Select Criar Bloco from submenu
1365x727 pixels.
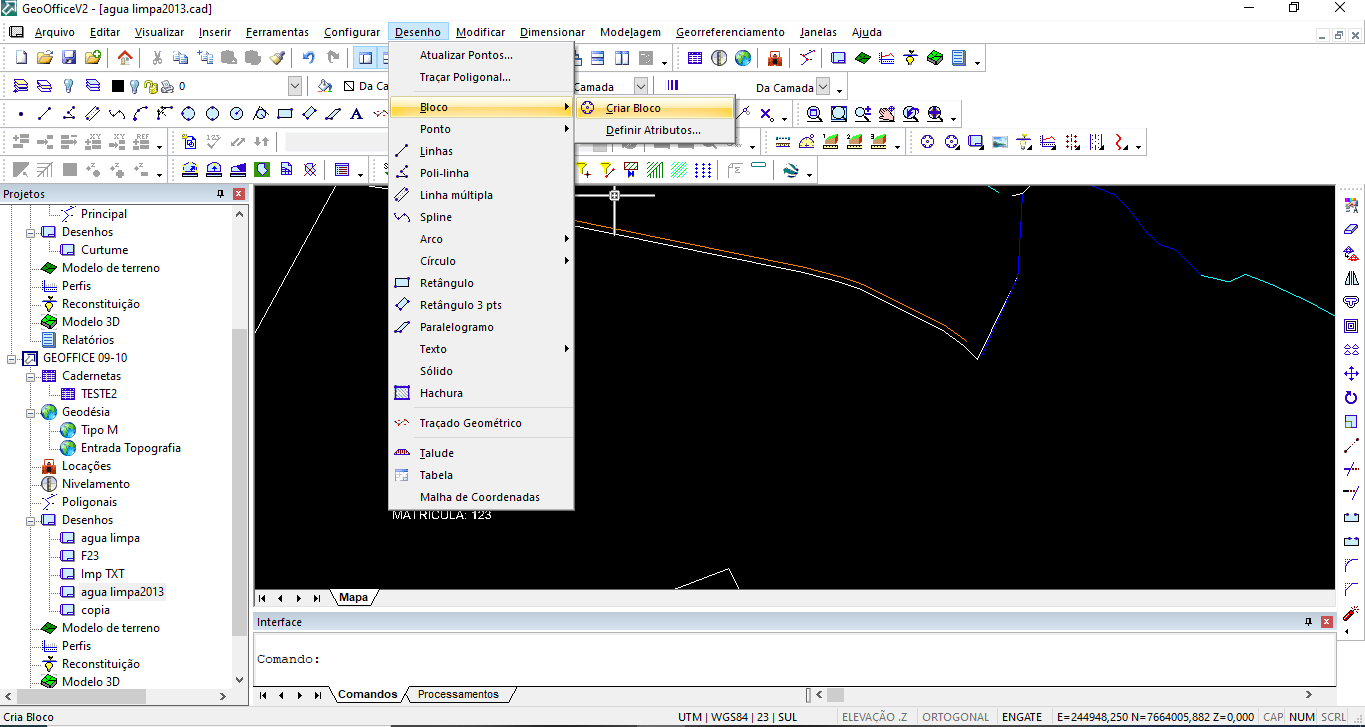click(633, 108)
